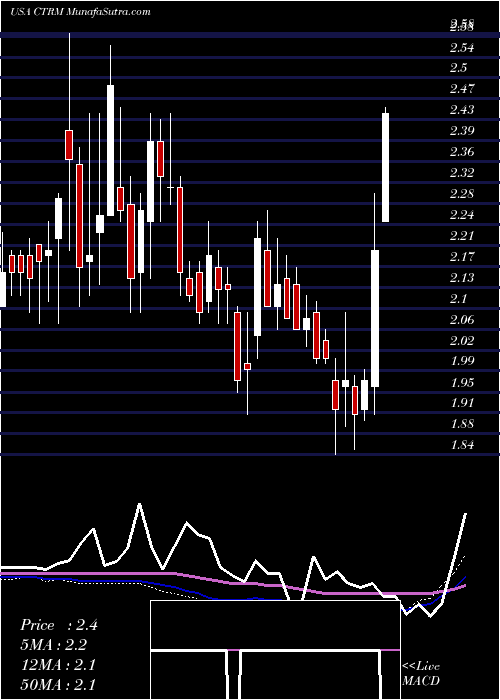Image resolution: width=500 pixels, height=700 pixels.
Task: Click the <<Live MACD label
Action: click(421, 674)
